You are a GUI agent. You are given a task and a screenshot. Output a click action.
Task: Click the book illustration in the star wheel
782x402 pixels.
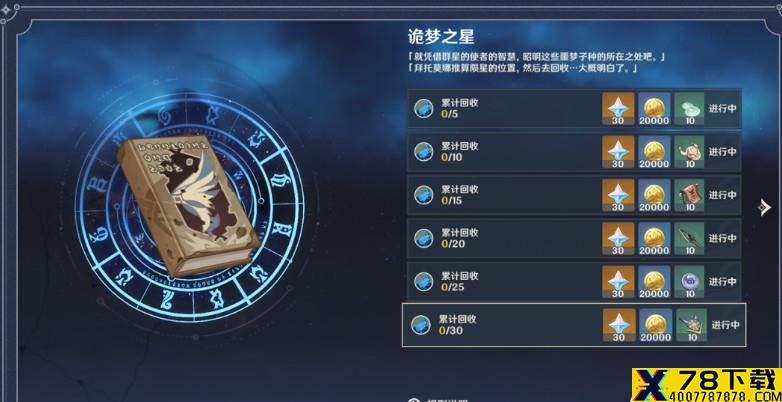point(189,204)
